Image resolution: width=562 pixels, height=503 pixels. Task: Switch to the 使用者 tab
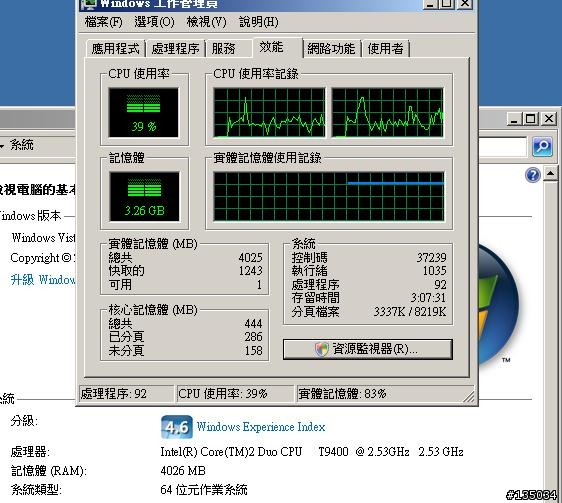[385, 48]
